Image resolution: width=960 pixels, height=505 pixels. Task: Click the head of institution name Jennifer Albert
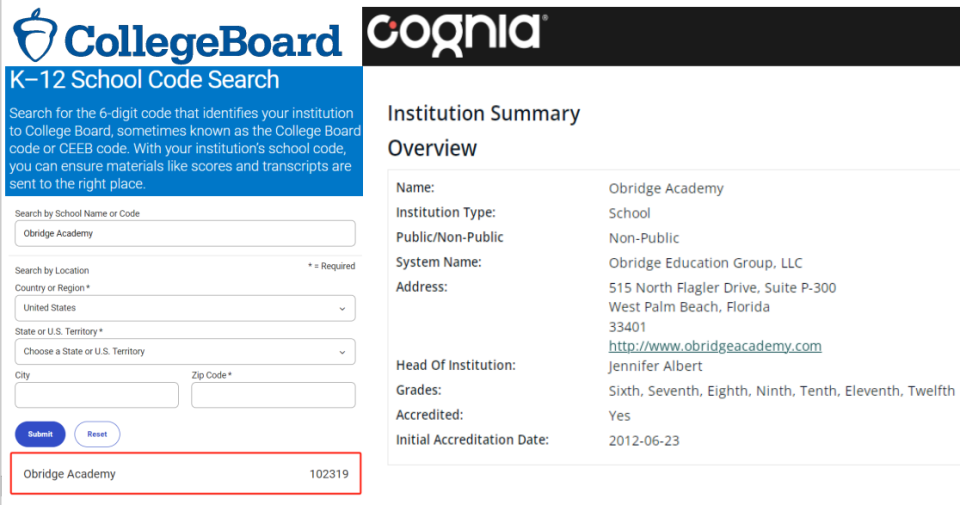coord(655,366)
